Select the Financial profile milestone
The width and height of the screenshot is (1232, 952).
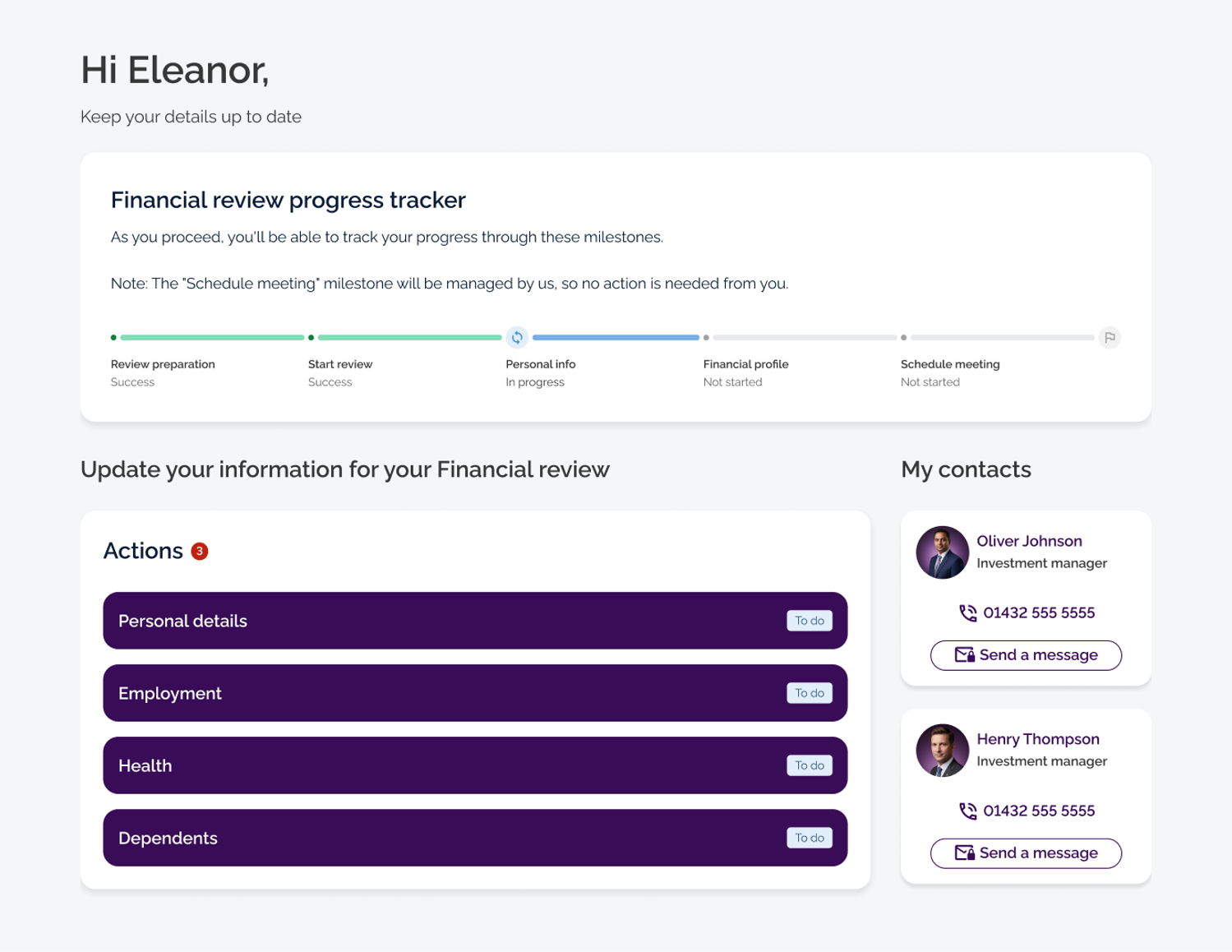(745, 364)
